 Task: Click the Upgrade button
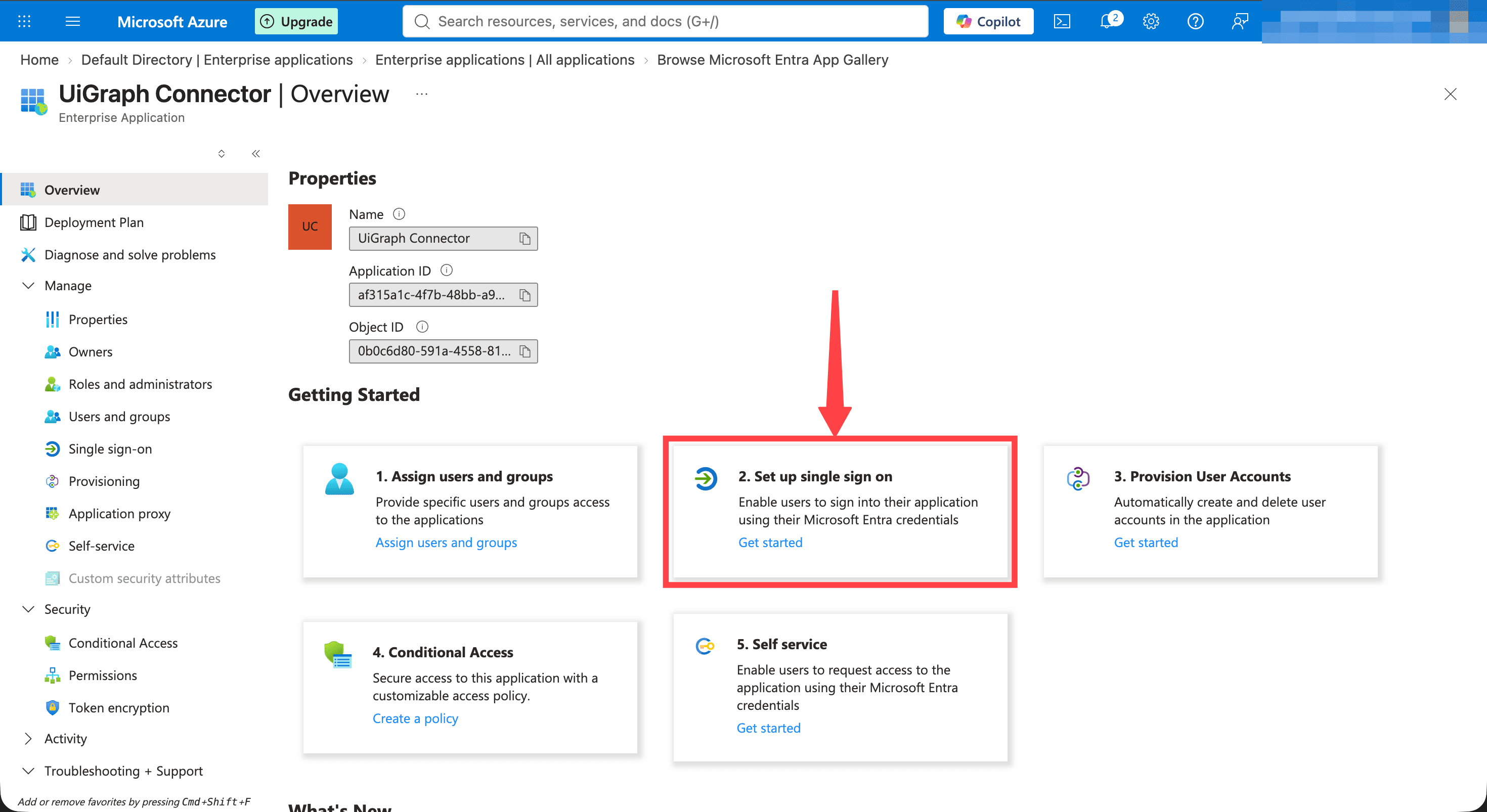[296, 21]
